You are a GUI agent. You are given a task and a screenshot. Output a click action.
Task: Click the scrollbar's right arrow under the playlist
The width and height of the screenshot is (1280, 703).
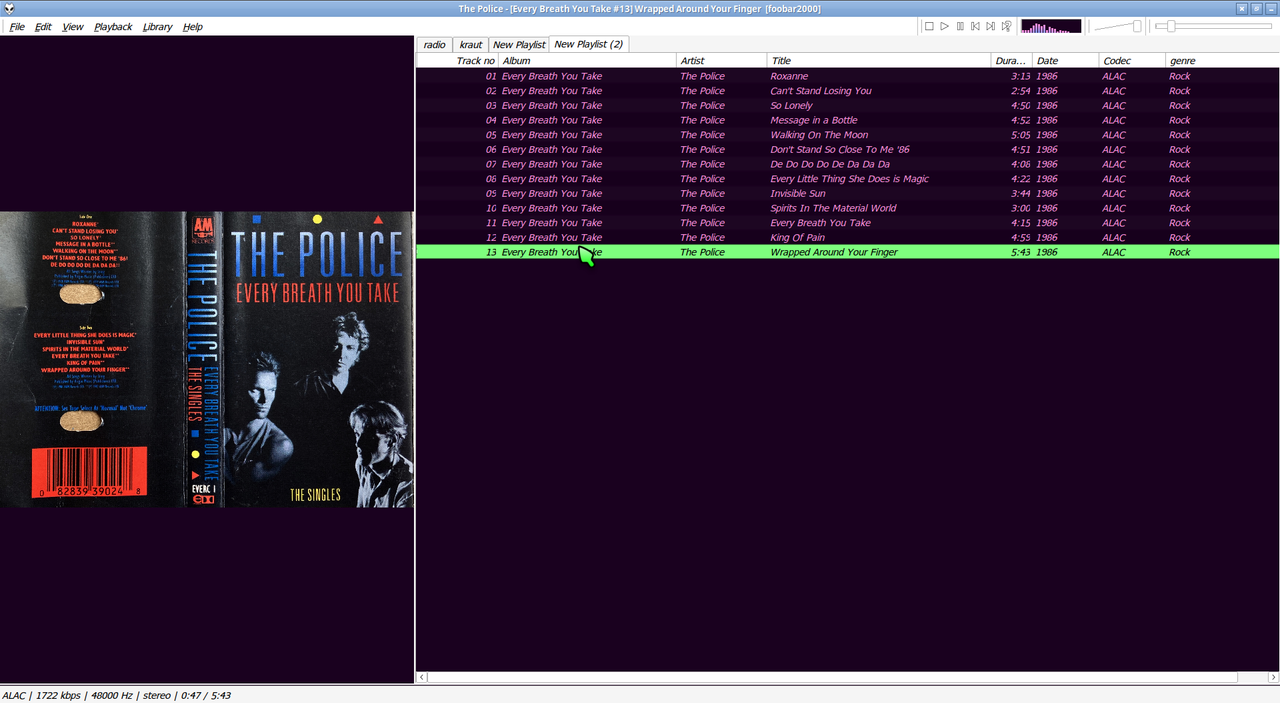pos(1274,677)
